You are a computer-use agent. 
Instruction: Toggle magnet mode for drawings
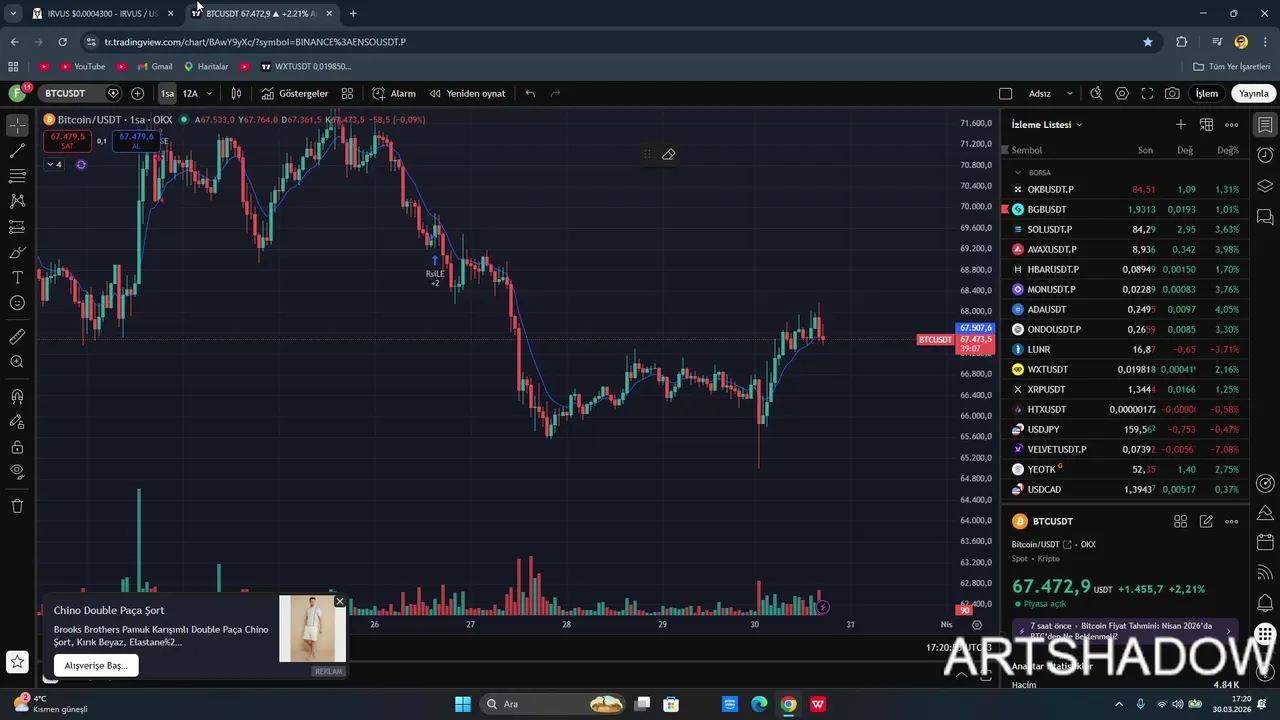tap(17, 396)
